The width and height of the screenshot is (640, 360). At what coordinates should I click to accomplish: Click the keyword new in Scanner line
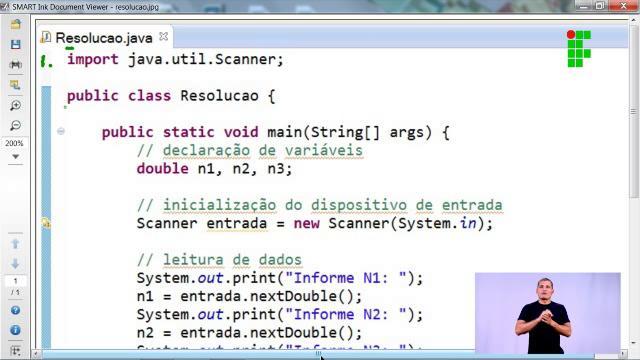(x=307, y=223)
